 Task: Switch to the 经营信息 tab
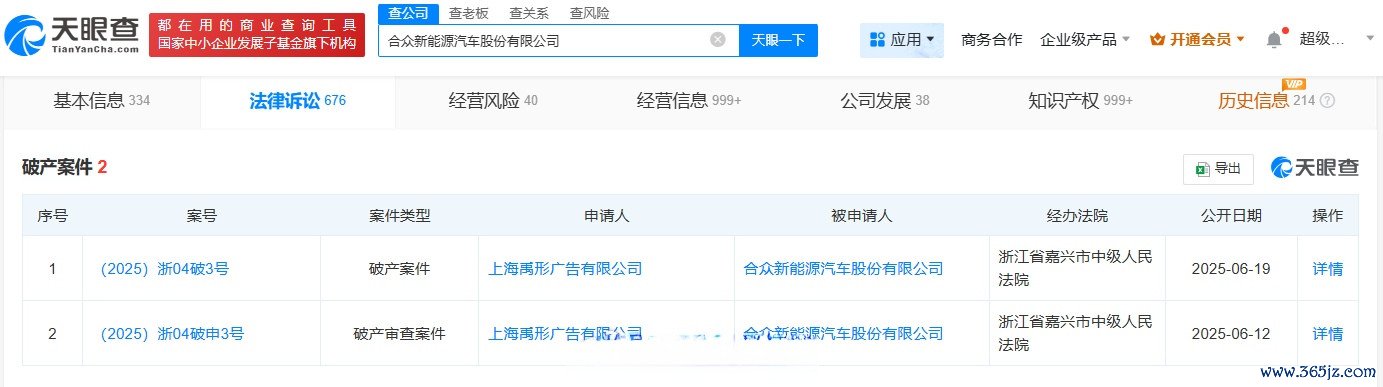point(689,100)
